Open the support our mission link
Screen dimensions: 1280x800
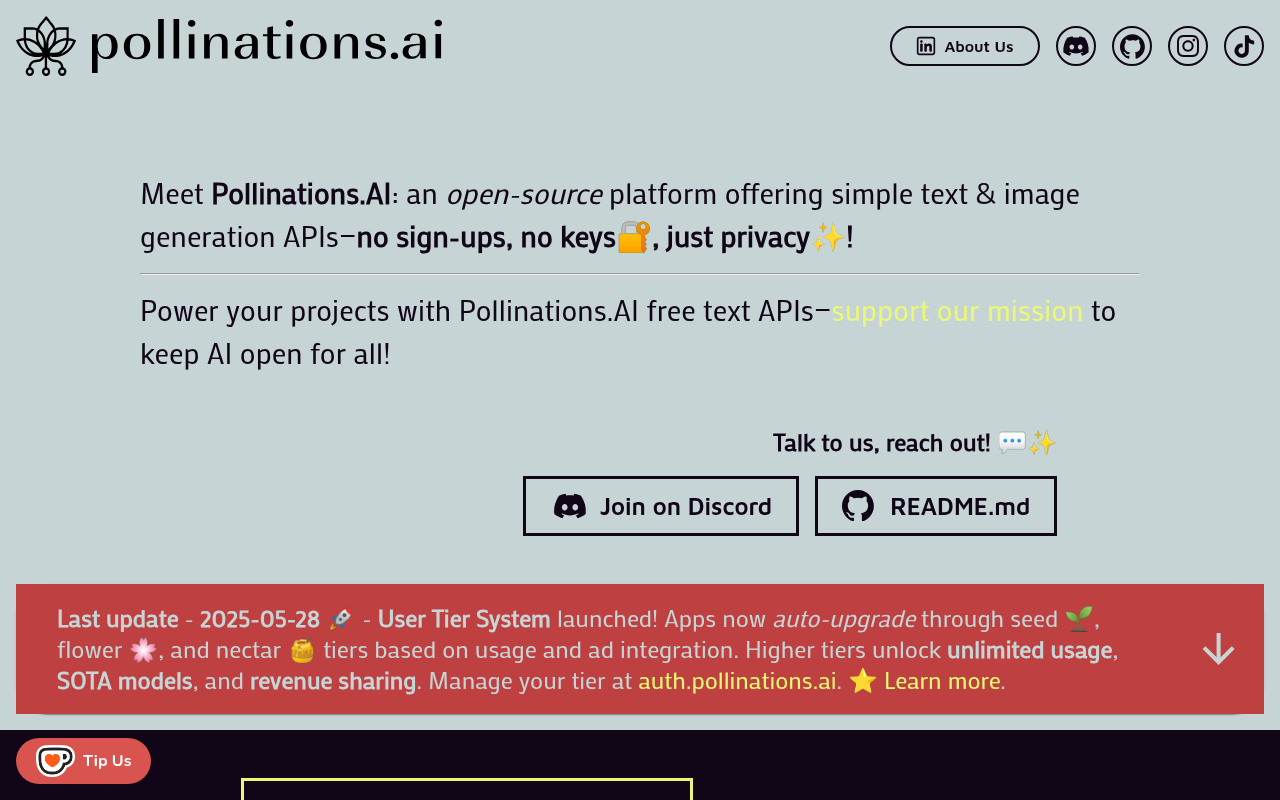click(x=957, y=311)
